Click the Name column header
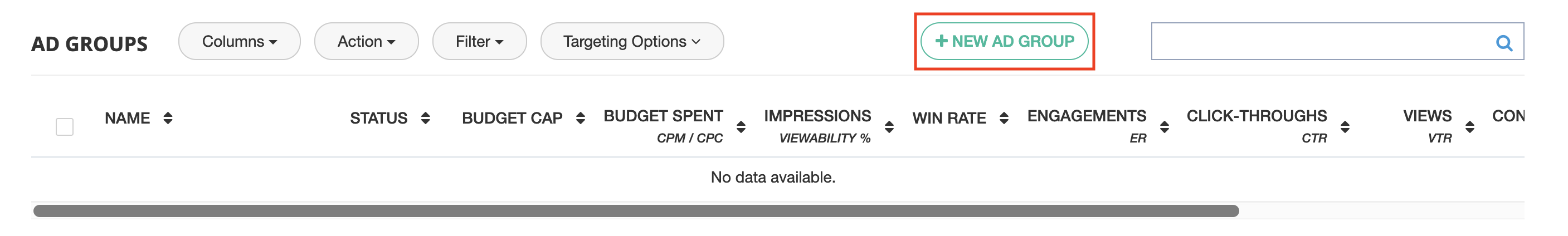1568x236 pixels. pyautogui.click(x=127, y=118)
